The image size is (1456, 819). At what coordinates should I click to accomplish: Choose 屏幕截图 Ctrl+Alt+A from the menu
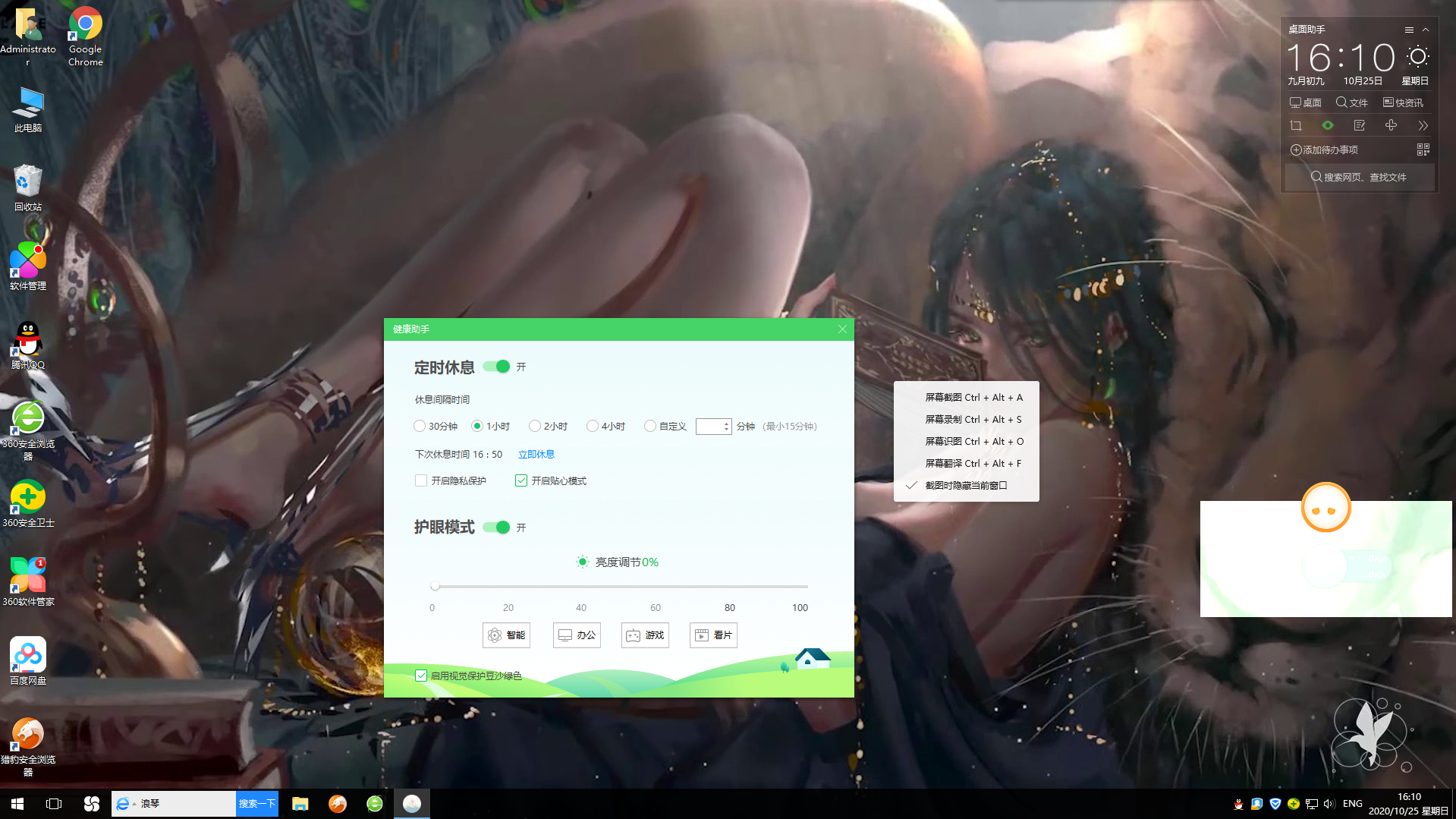click(x=967, y=398)
